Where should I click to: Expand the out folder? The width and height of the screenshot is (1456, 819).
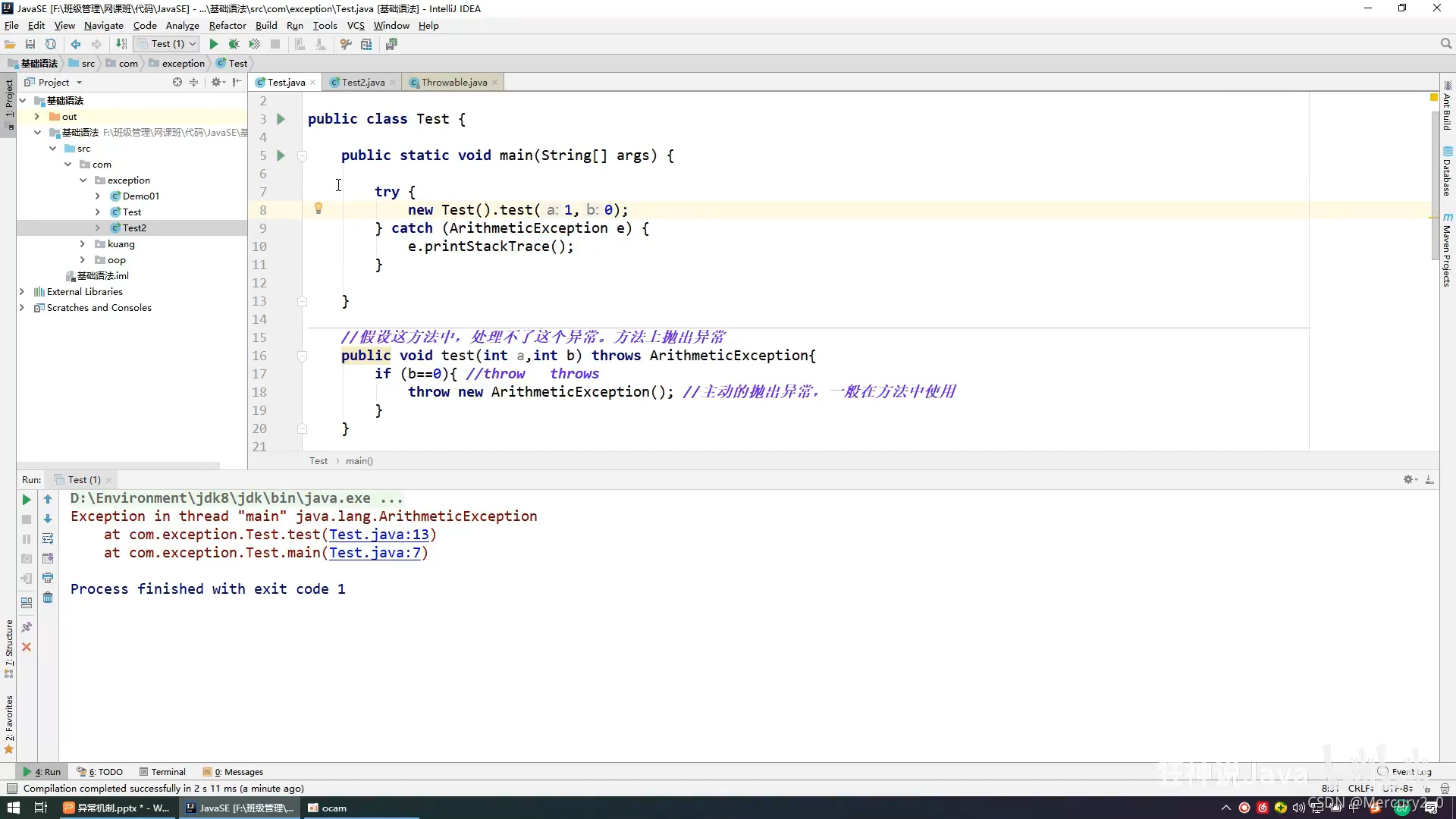pos(37,117)
